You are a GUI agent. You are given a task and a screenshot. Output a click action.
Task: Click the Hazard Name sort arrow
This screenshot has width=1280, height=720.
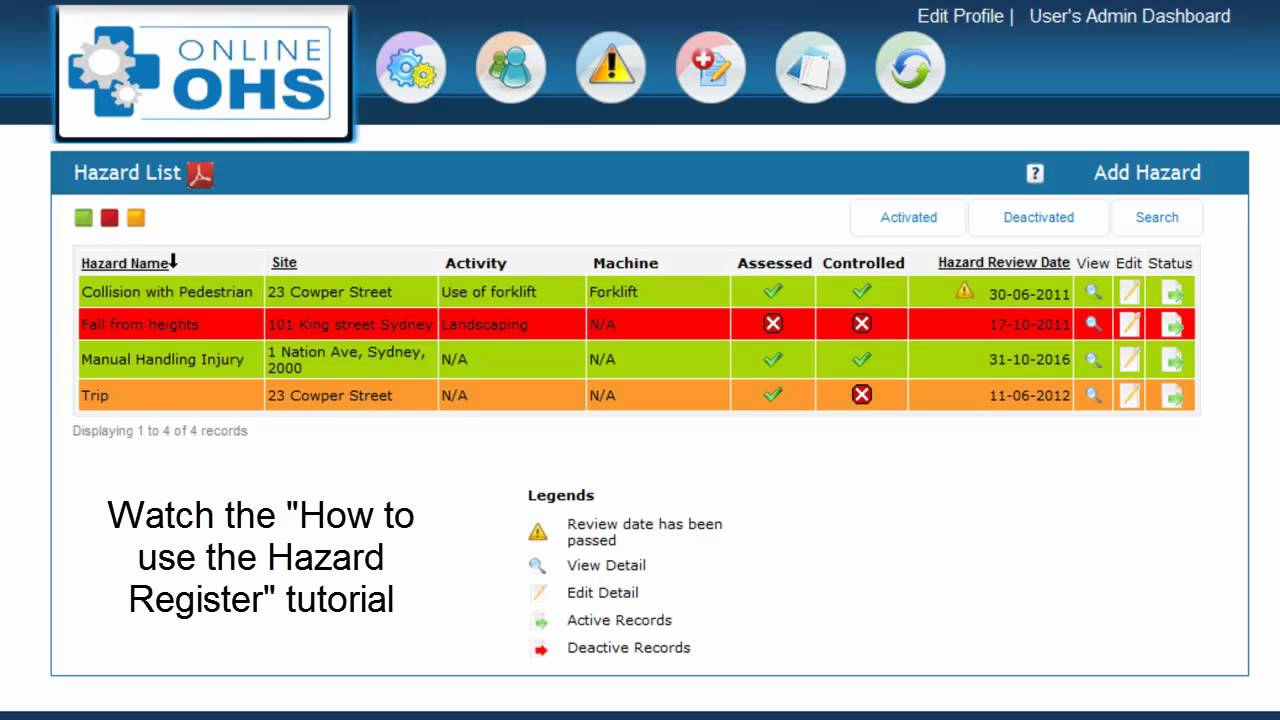click(173, 261)
